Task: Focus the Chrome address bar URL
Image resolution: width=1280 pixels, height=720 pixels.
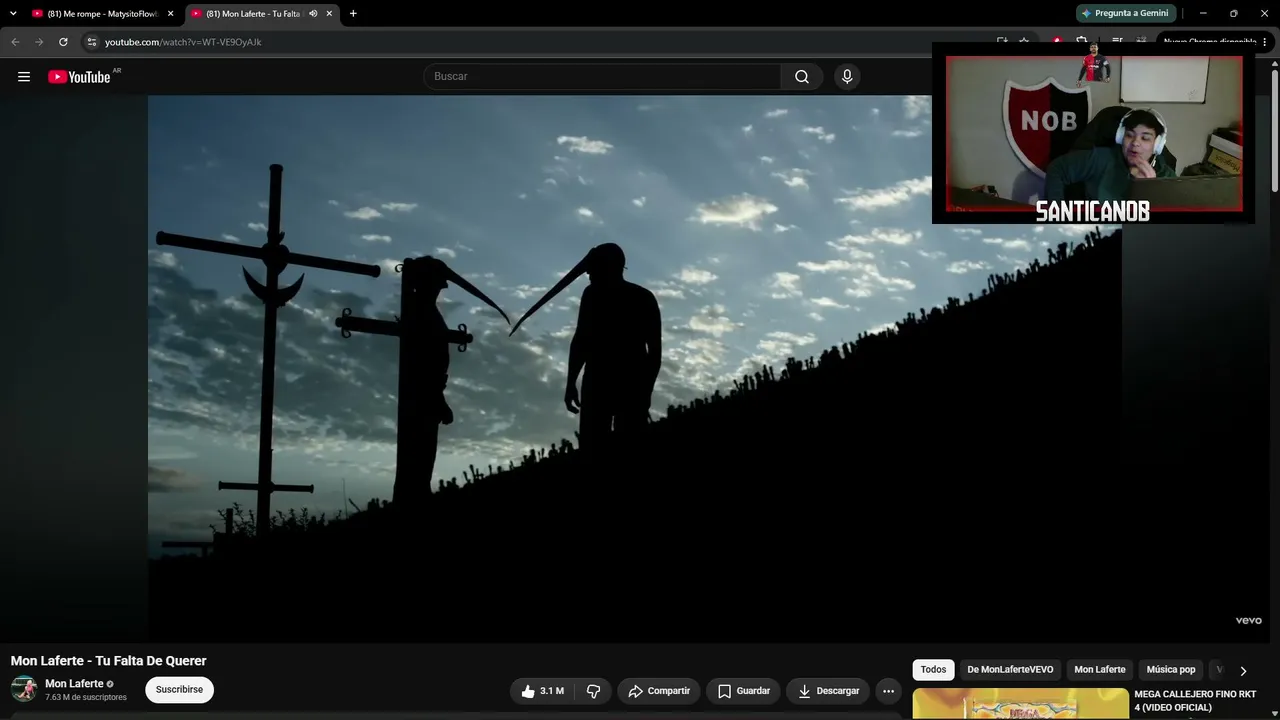Action: (x=183, y=42)
